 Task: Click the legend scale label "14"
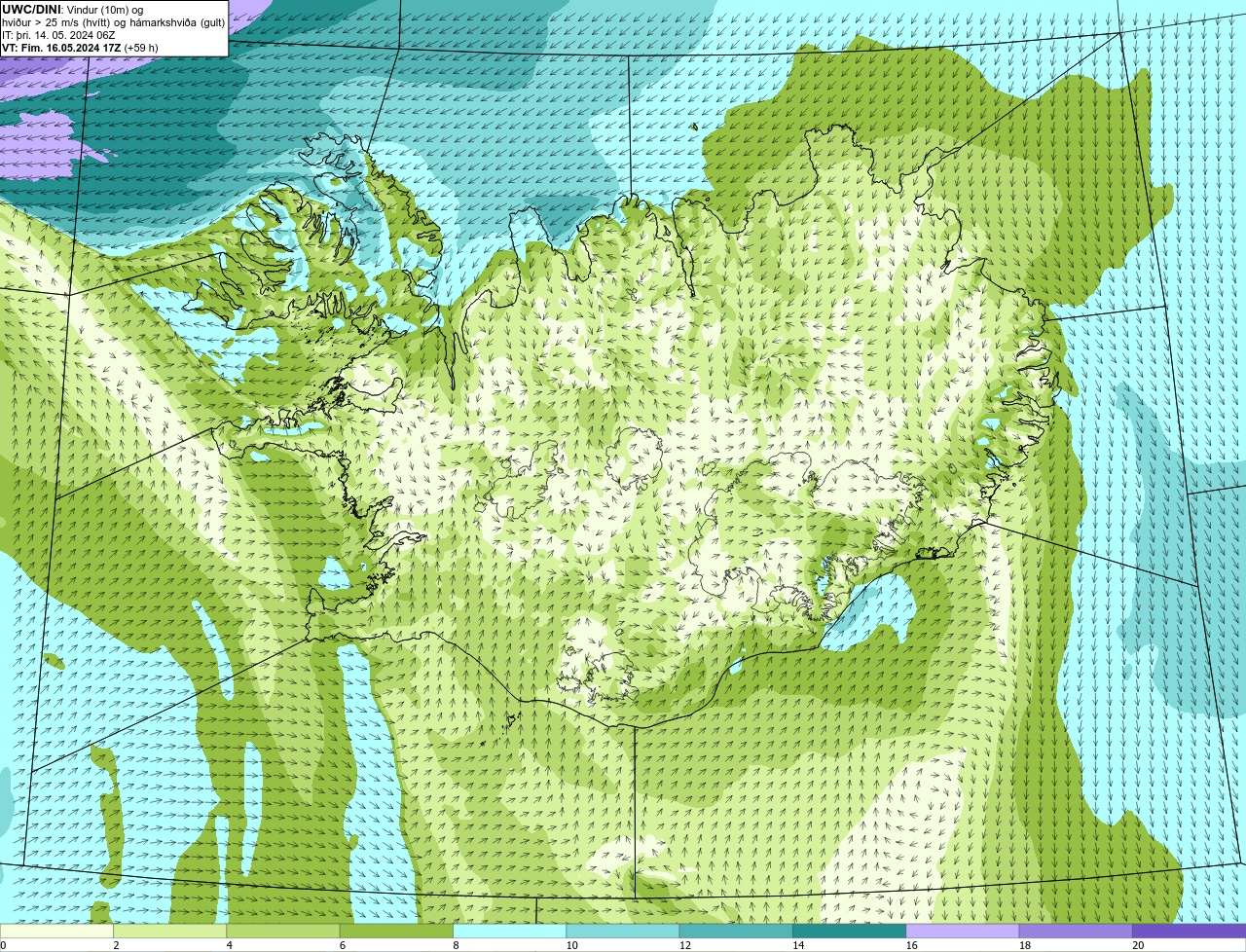(798, 945)
